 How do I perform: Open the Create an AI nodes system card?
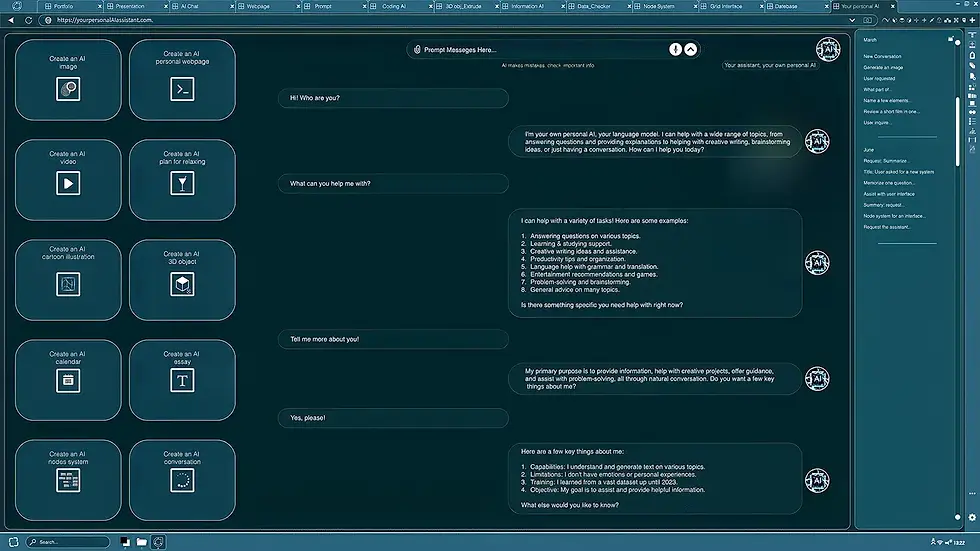point(68,480)
